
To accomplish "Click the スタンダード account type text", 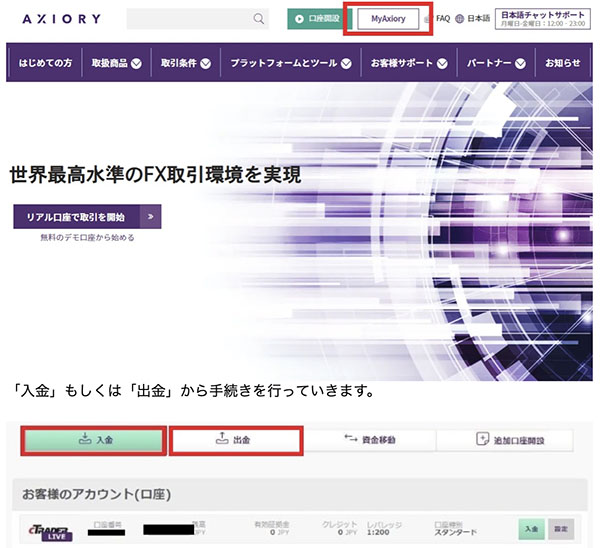I will click(x=455, y=532).
